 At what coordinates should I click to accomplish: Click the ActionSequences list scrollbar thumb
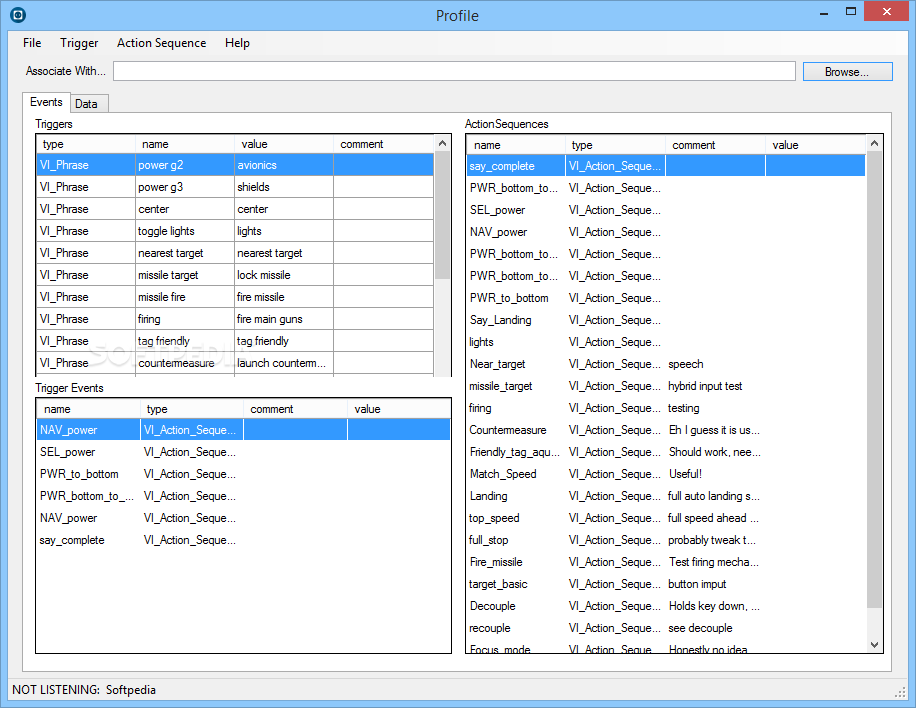[x=874, y=380]
